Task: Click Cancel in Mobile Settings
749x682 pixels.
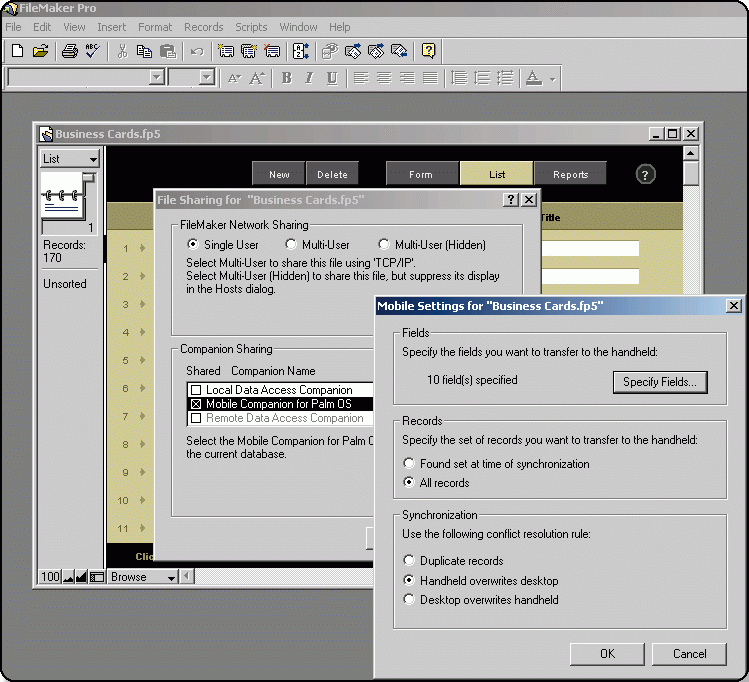Action: [x=689, y=653]
